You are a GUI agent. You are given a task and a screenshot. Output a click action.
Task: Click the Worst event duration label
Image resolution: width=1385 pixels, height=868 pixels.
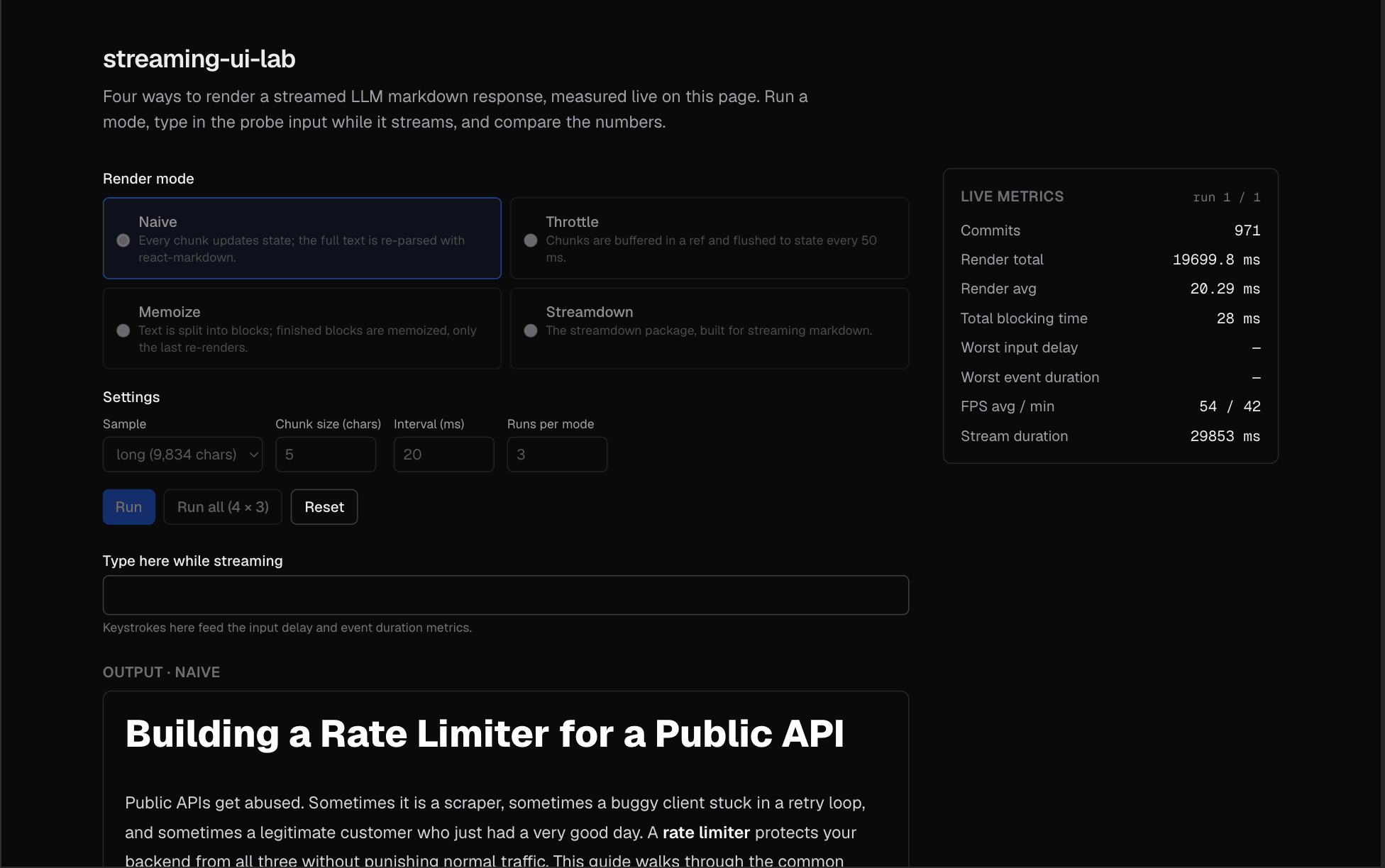coord(1030,377)
